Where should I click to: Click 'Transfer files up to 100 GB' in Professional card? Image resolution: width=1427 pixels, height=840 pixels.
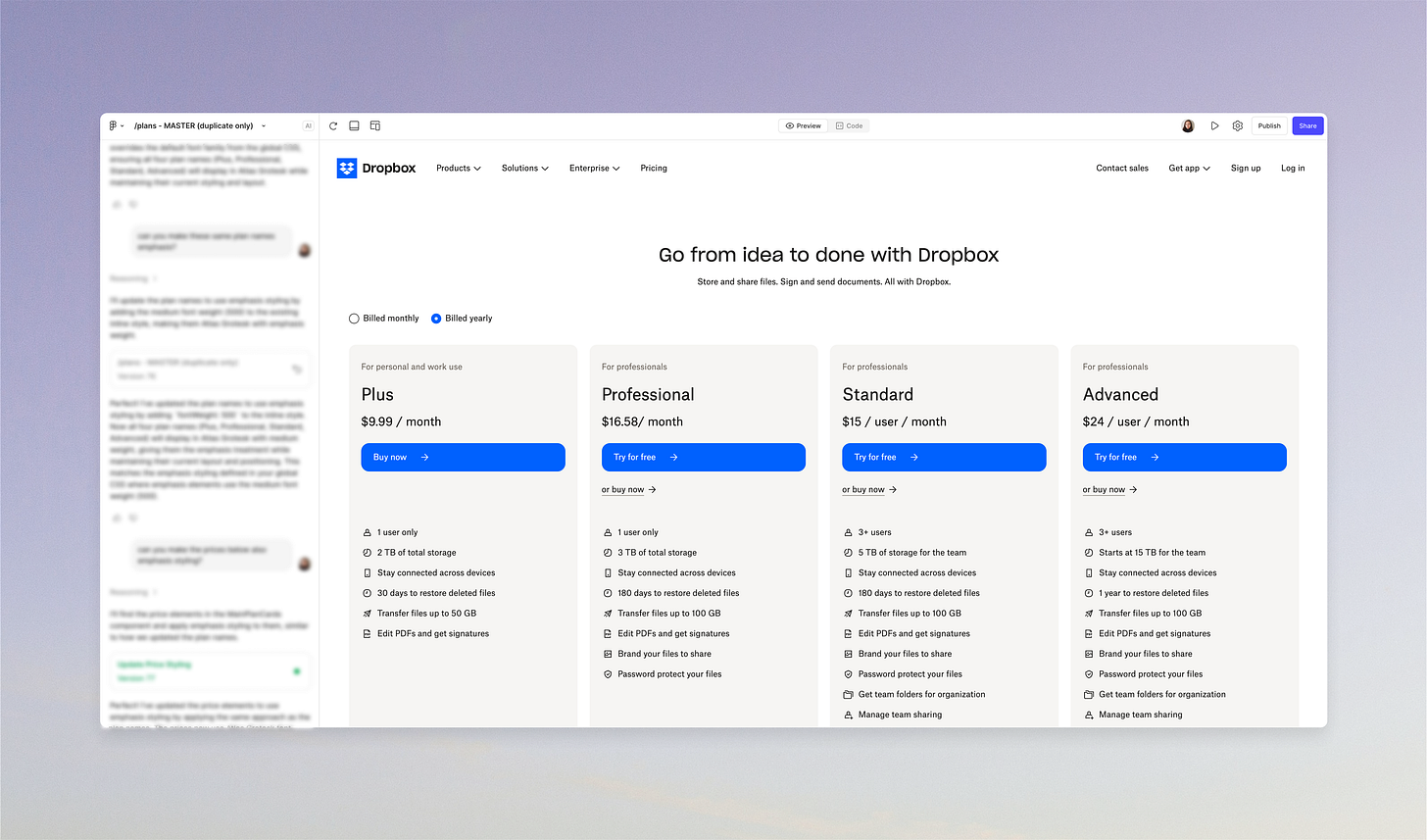(669, 614)
